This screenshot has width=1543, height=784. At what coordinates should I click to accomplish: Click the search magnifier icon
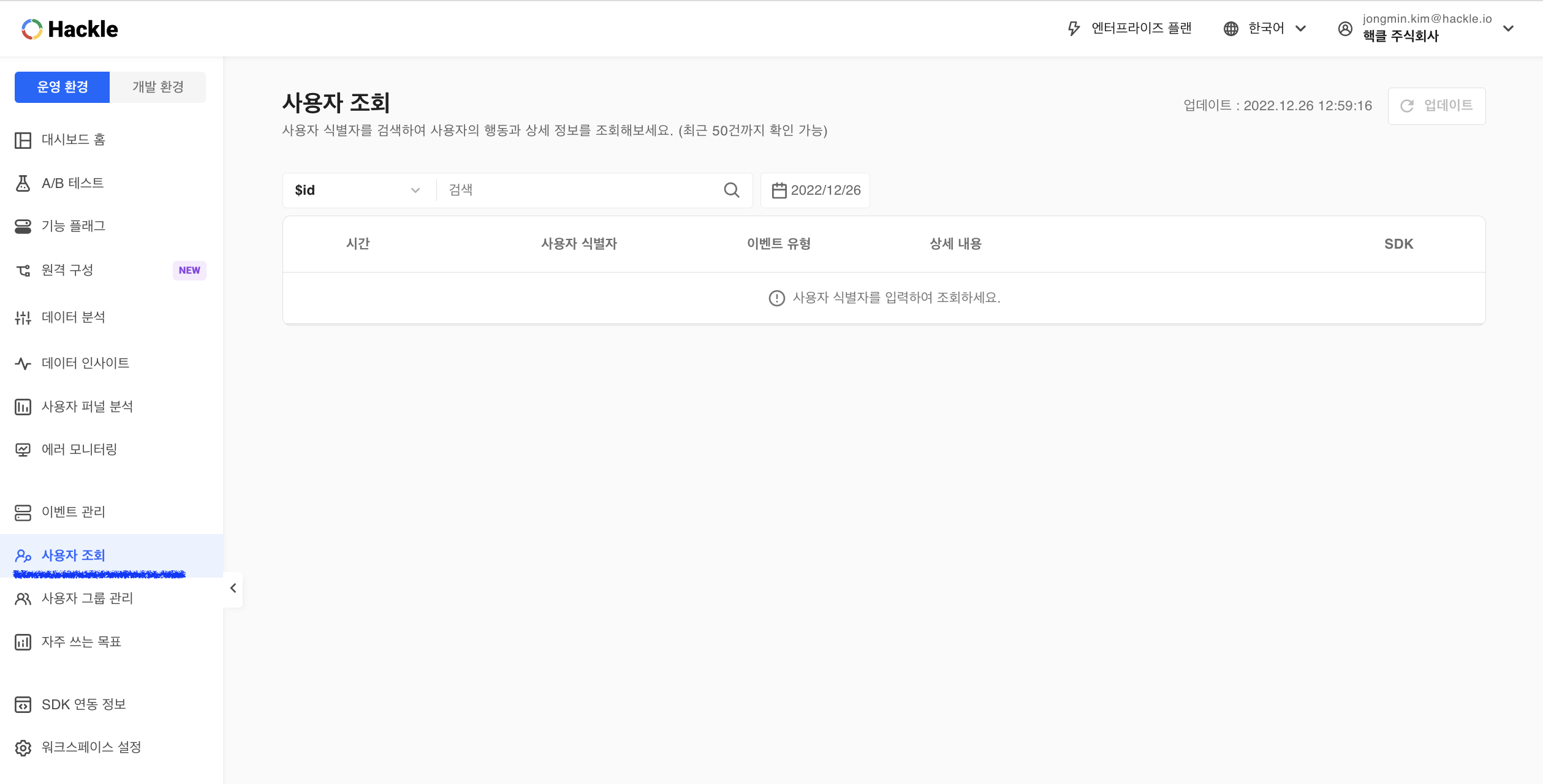(x=731, y=190)
